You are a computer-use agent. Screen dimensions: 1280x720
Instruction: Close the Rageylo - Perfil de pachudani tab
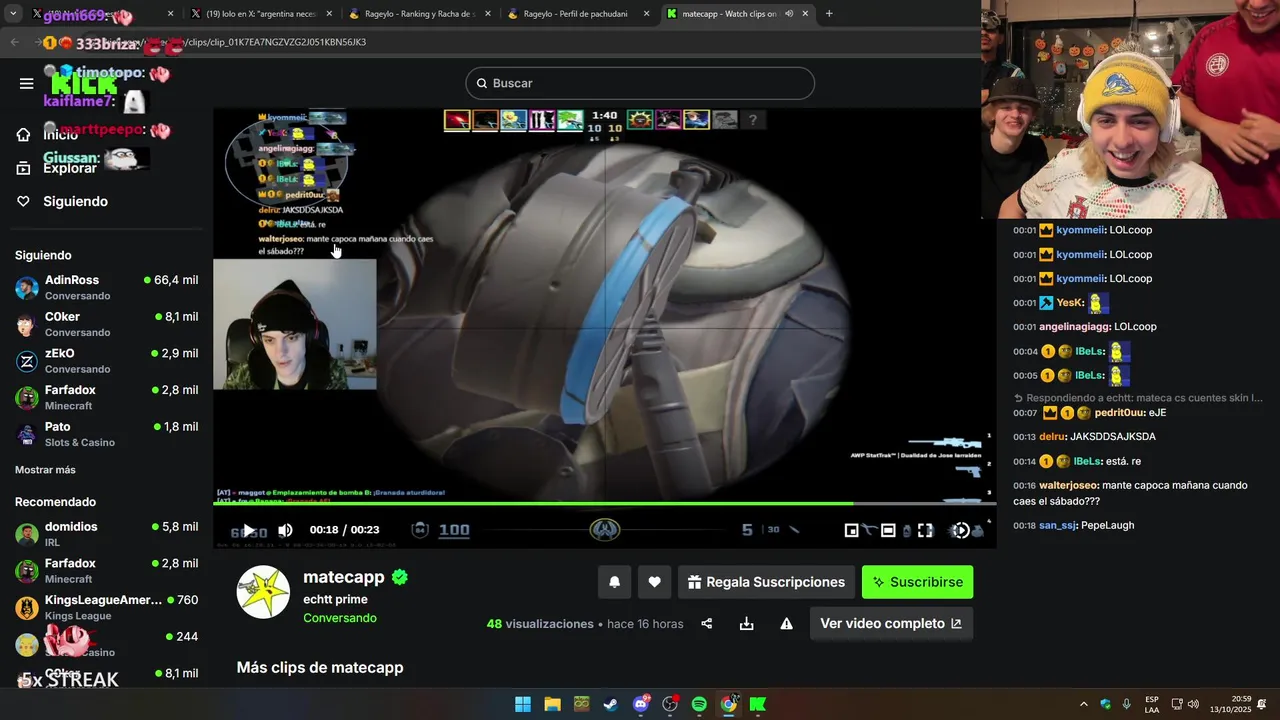tap(646, 14)
